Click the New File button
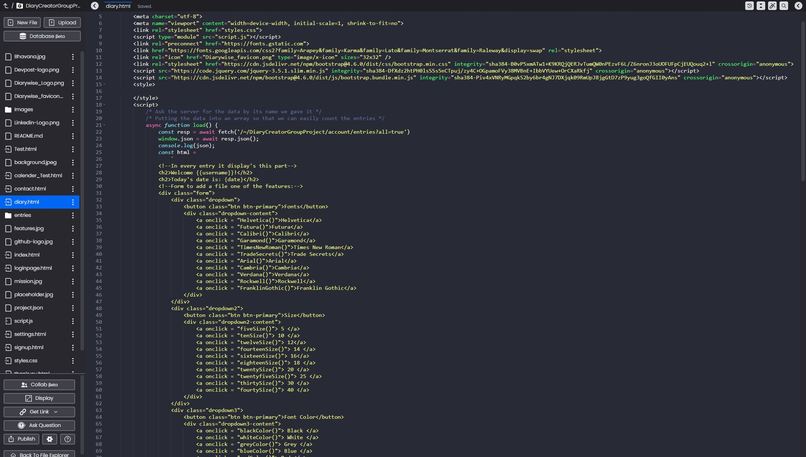The height and width of the screenshot is (457, 806). 22,23
